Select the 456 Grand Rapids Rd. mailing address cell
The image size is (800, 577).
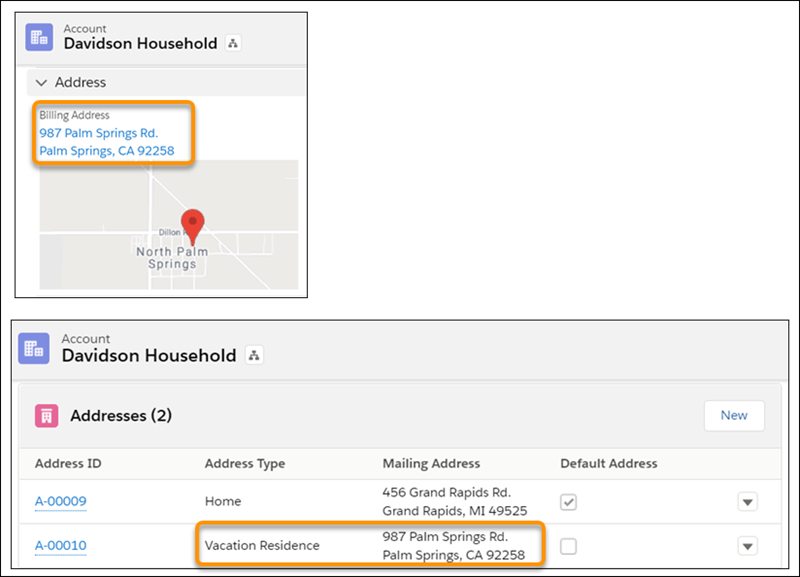tap(455, 501)
